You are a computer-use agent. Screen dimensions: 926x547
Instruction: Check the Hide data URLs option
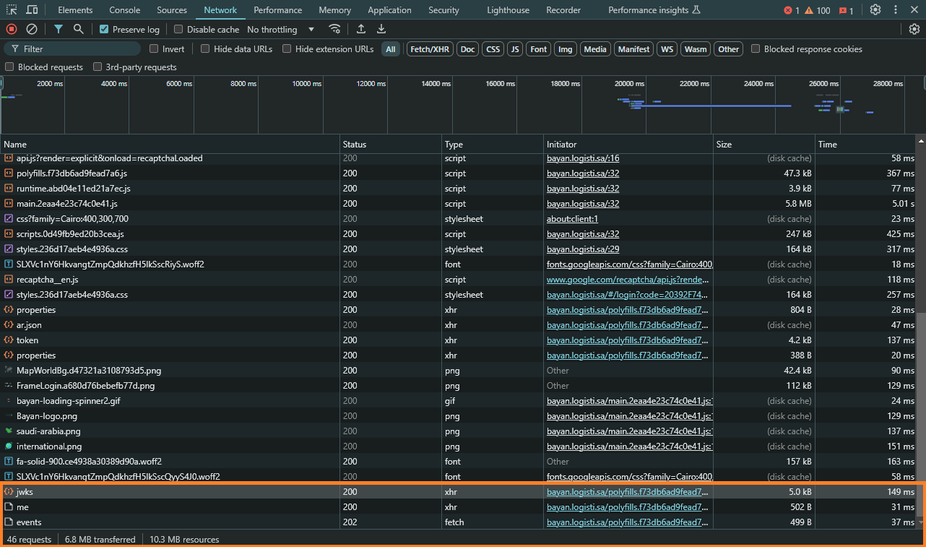point(205,49)
